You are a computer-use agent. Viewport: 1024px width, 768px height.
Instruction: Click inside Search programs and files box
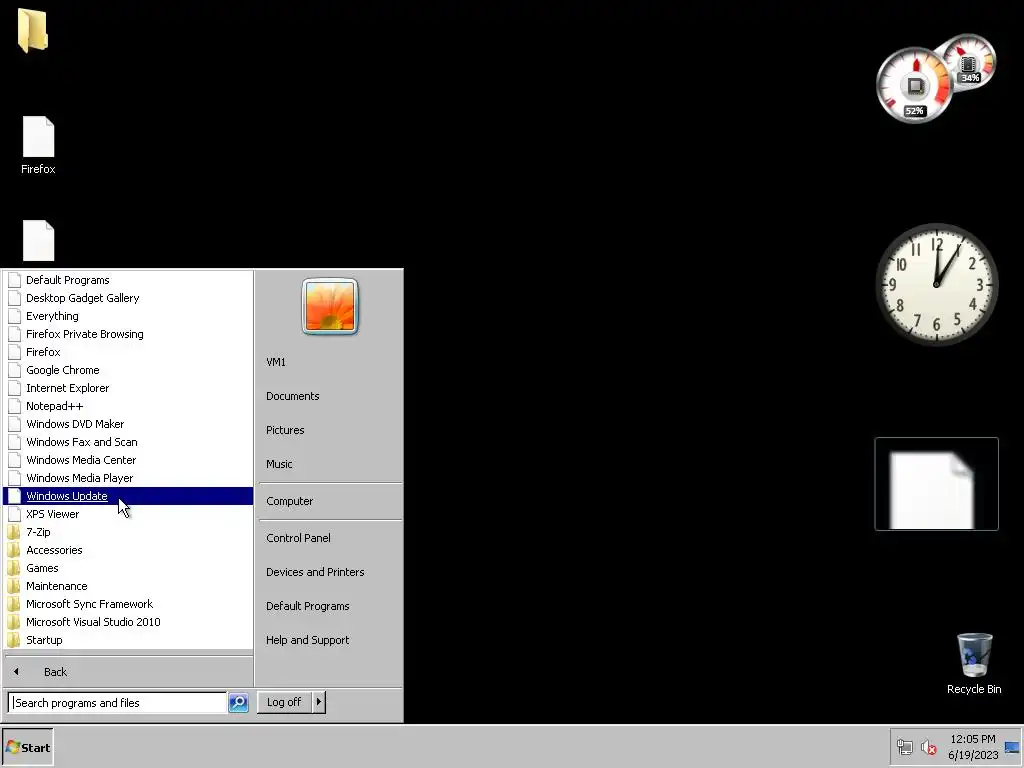tap(118, 703)
